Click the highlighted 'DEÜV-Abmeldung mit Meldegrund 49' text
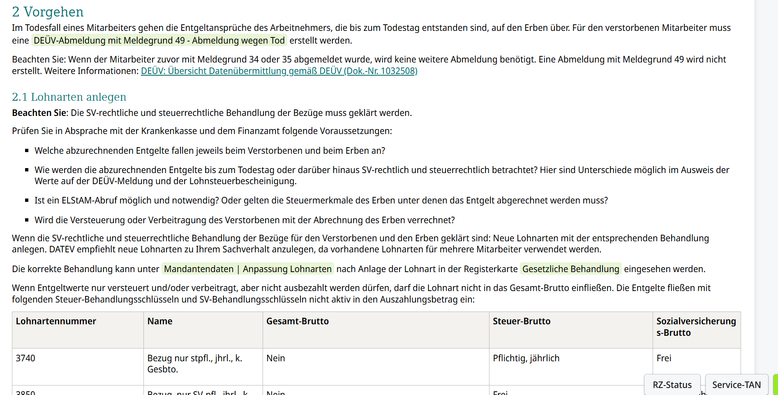 tap(159, 41)
